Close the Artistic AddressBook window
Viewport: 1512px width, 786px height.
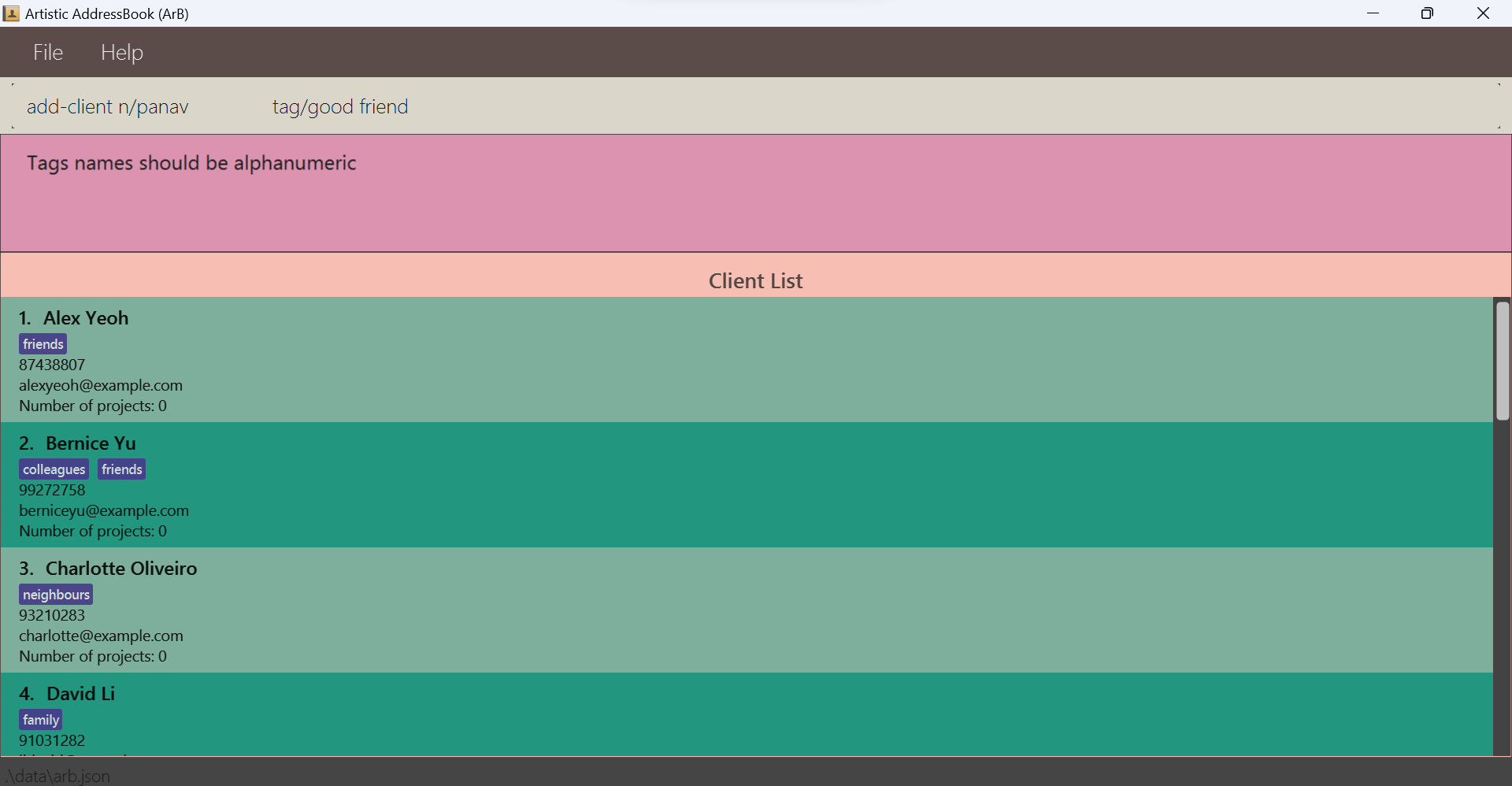point(1483,13)
